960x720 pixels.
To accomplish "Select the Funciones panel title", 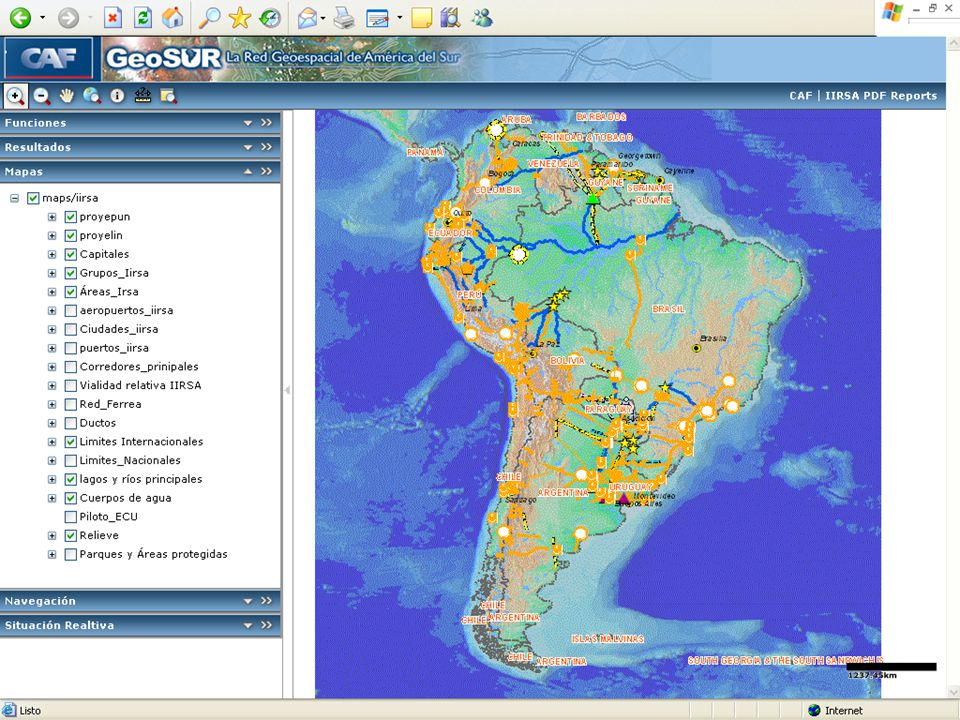I will tap(36, 122).
